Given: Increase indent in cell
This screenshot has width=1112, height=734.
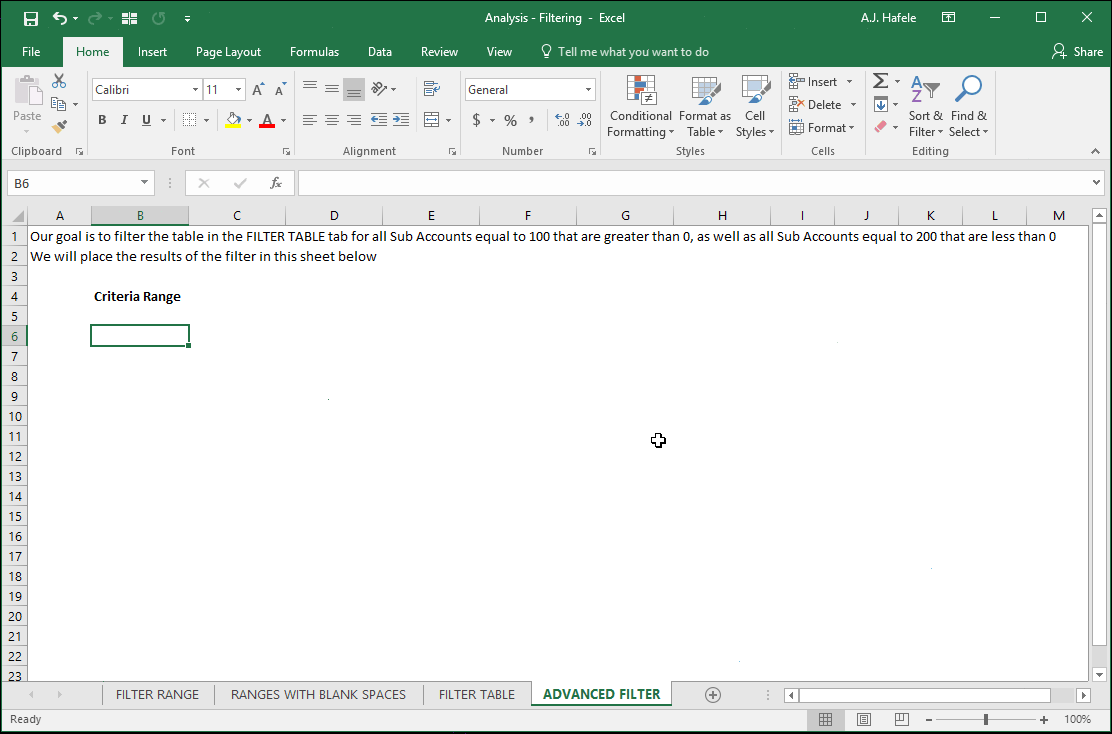Looking at the screenshot, I should point(401,120).
